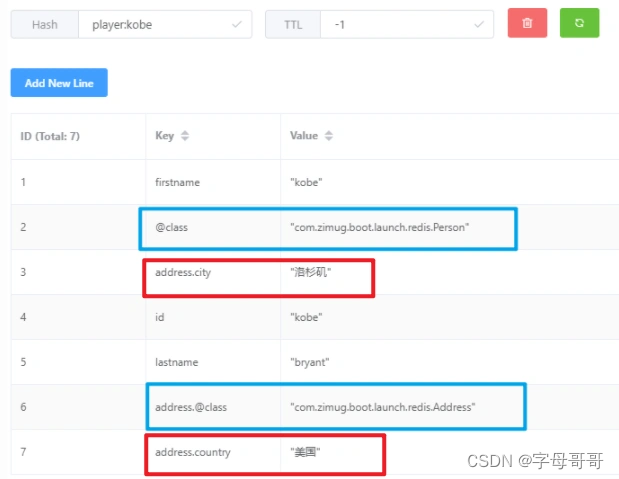Select the address.country key cell

(193, 452)
